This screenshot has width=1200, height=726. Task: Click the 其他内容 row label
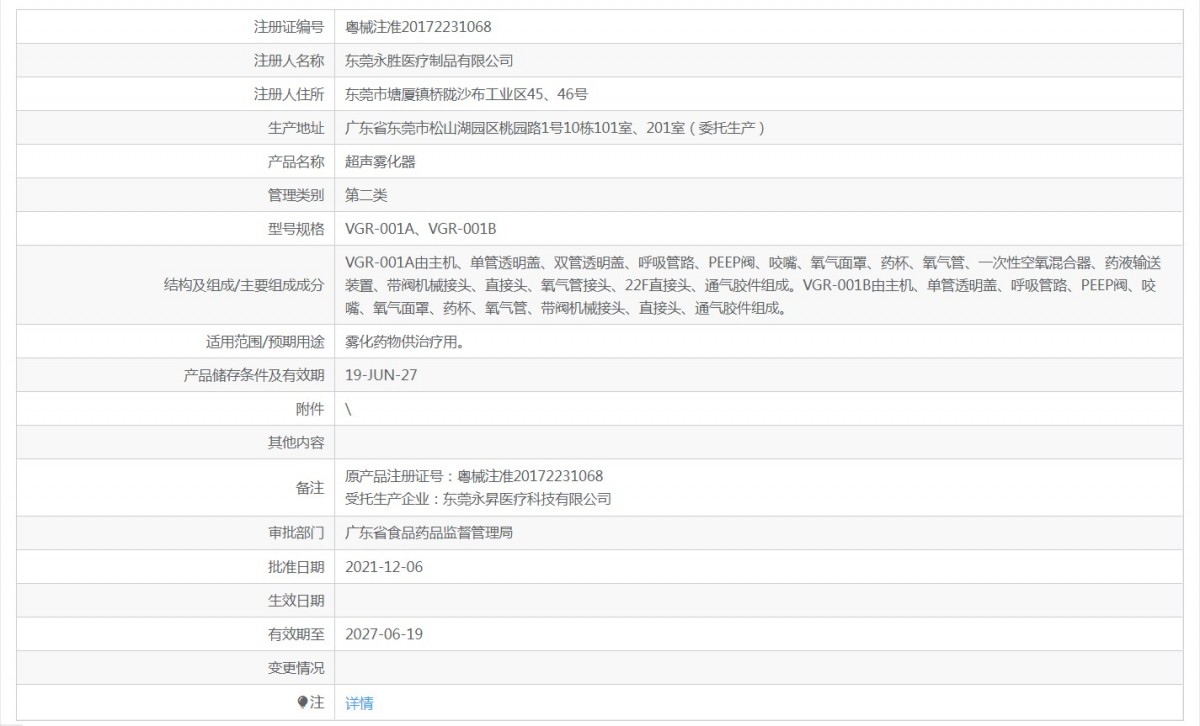pyautogui.click(x=296, y=443)
